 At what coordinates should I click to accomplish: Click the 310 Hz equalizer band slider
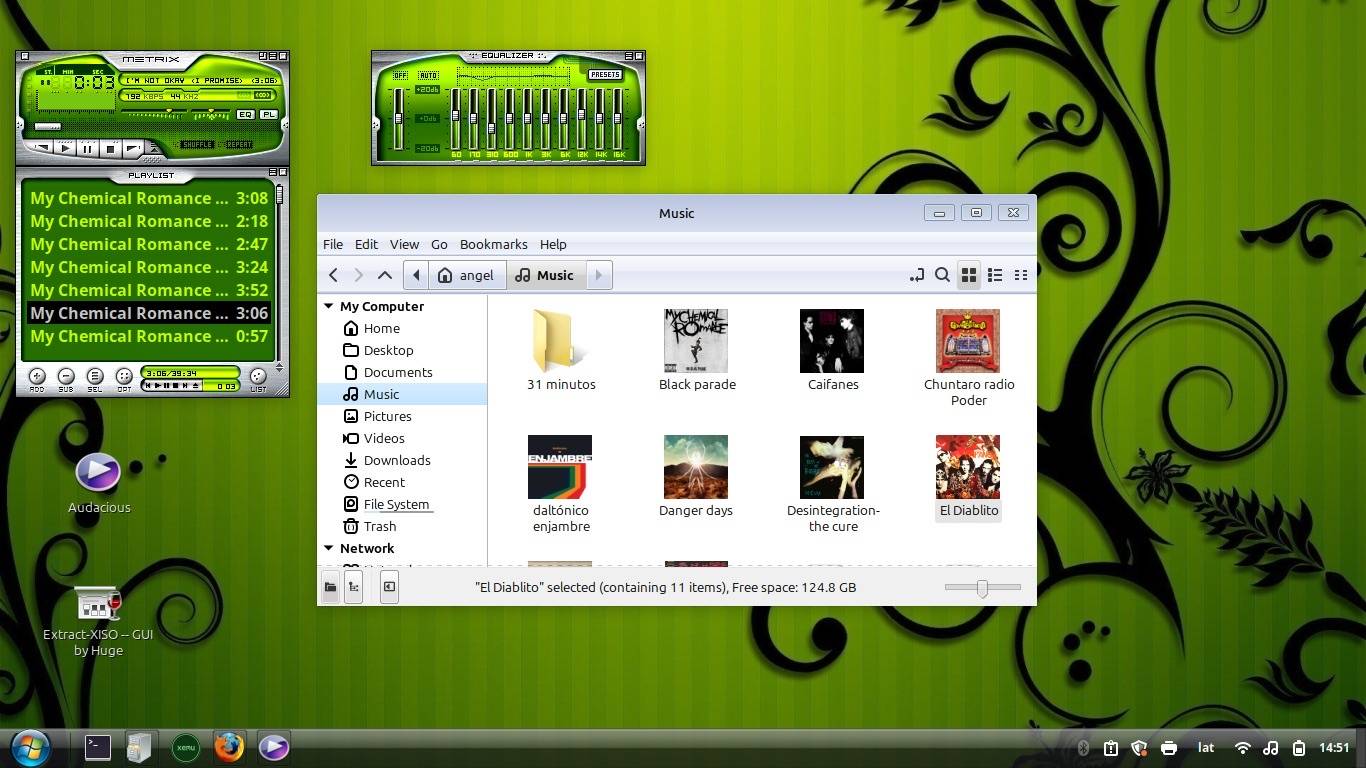pyautogui.click(x=492, y=118)
